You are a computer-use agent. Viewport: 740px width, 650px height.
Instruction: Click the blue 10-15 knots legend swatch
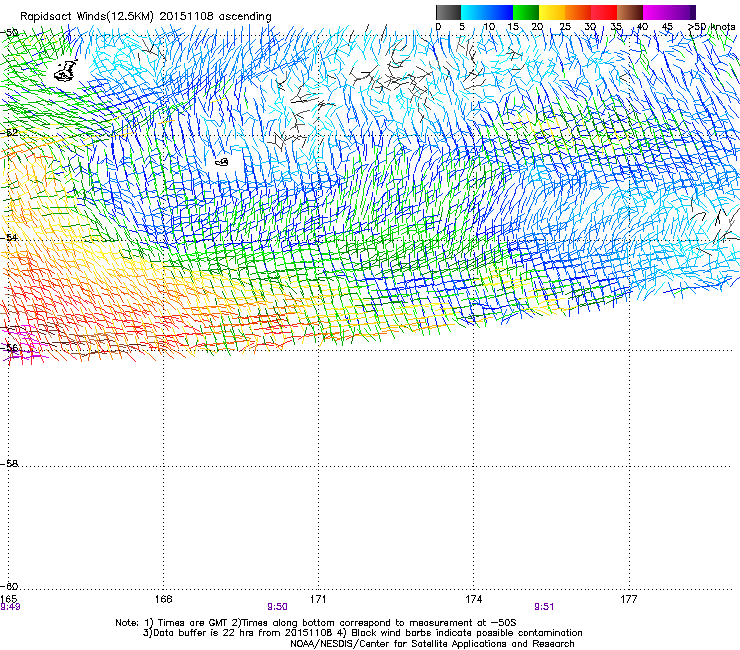point(500,12)
